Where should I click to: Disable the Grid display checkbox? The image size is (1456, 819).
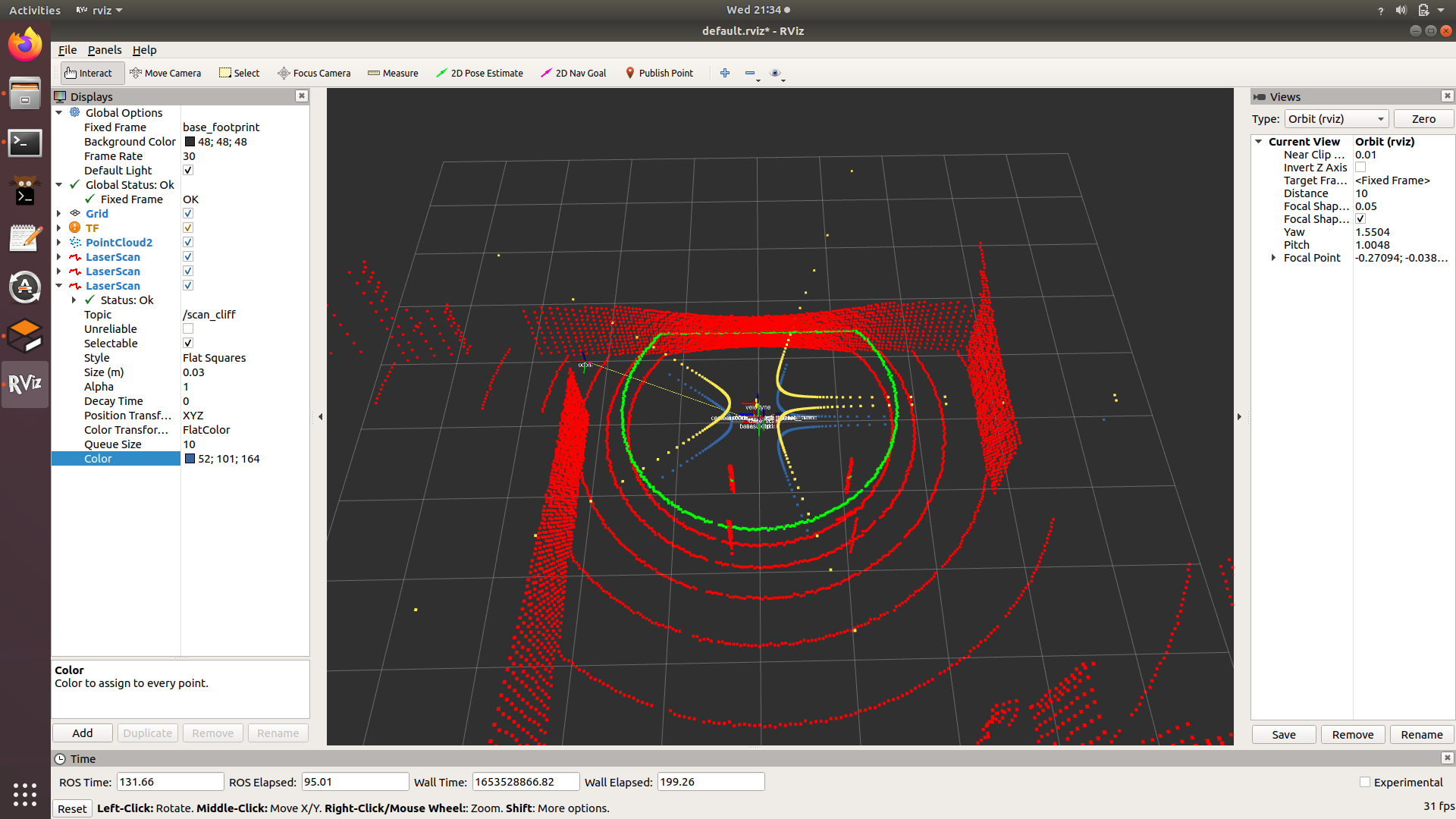187,213
